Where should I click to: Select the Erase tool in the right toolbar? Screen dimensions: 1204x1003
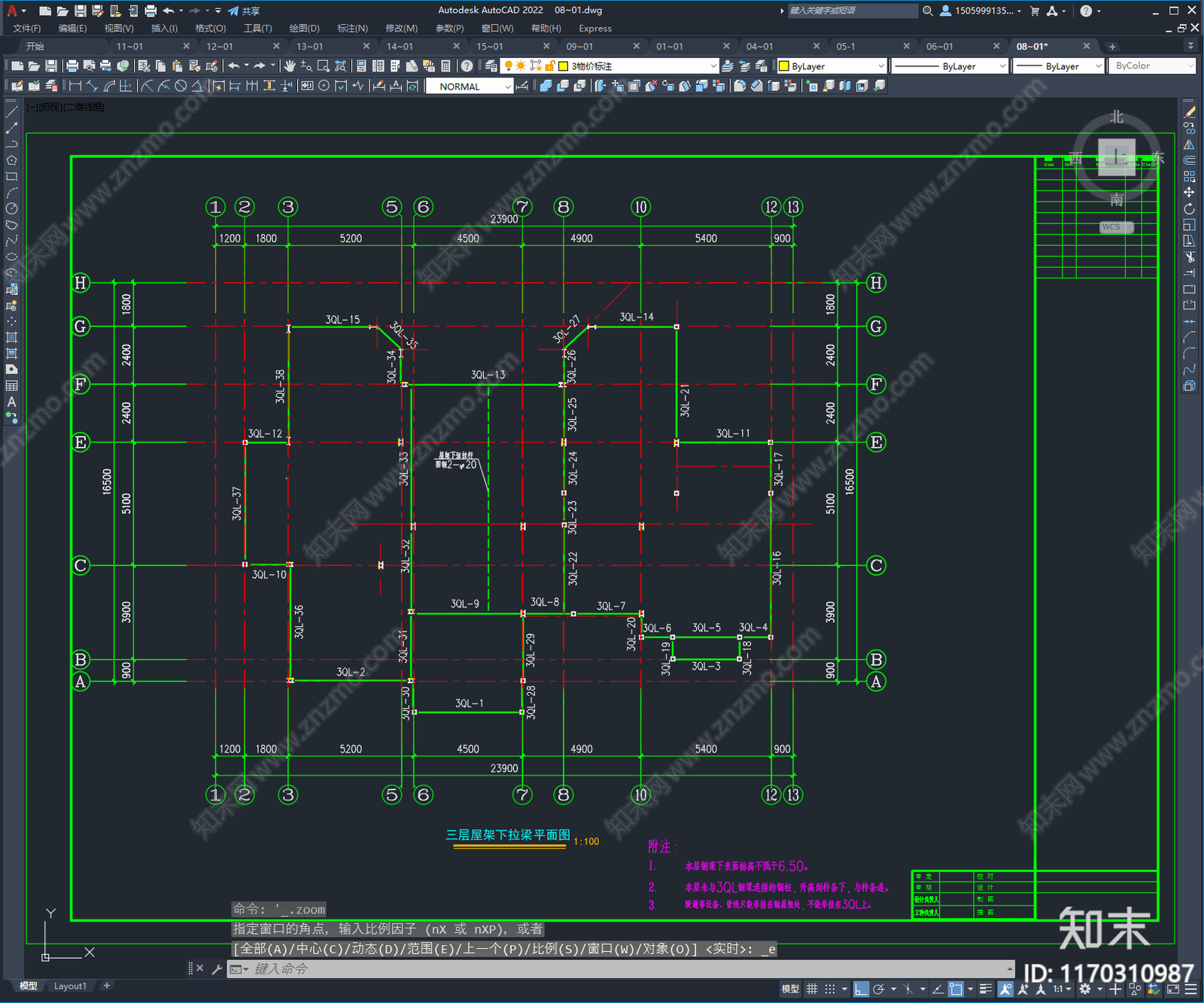1189,112
